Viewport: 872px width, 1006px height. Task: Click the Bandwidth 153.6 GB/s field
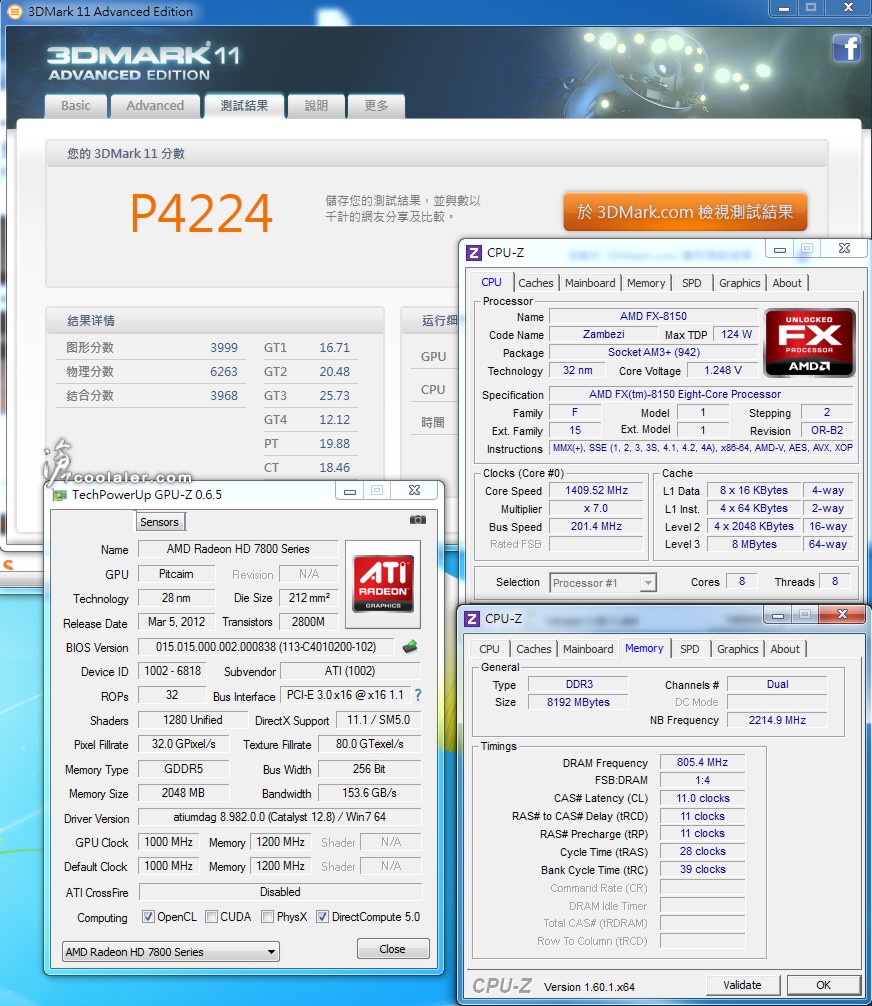coord(369,793)
